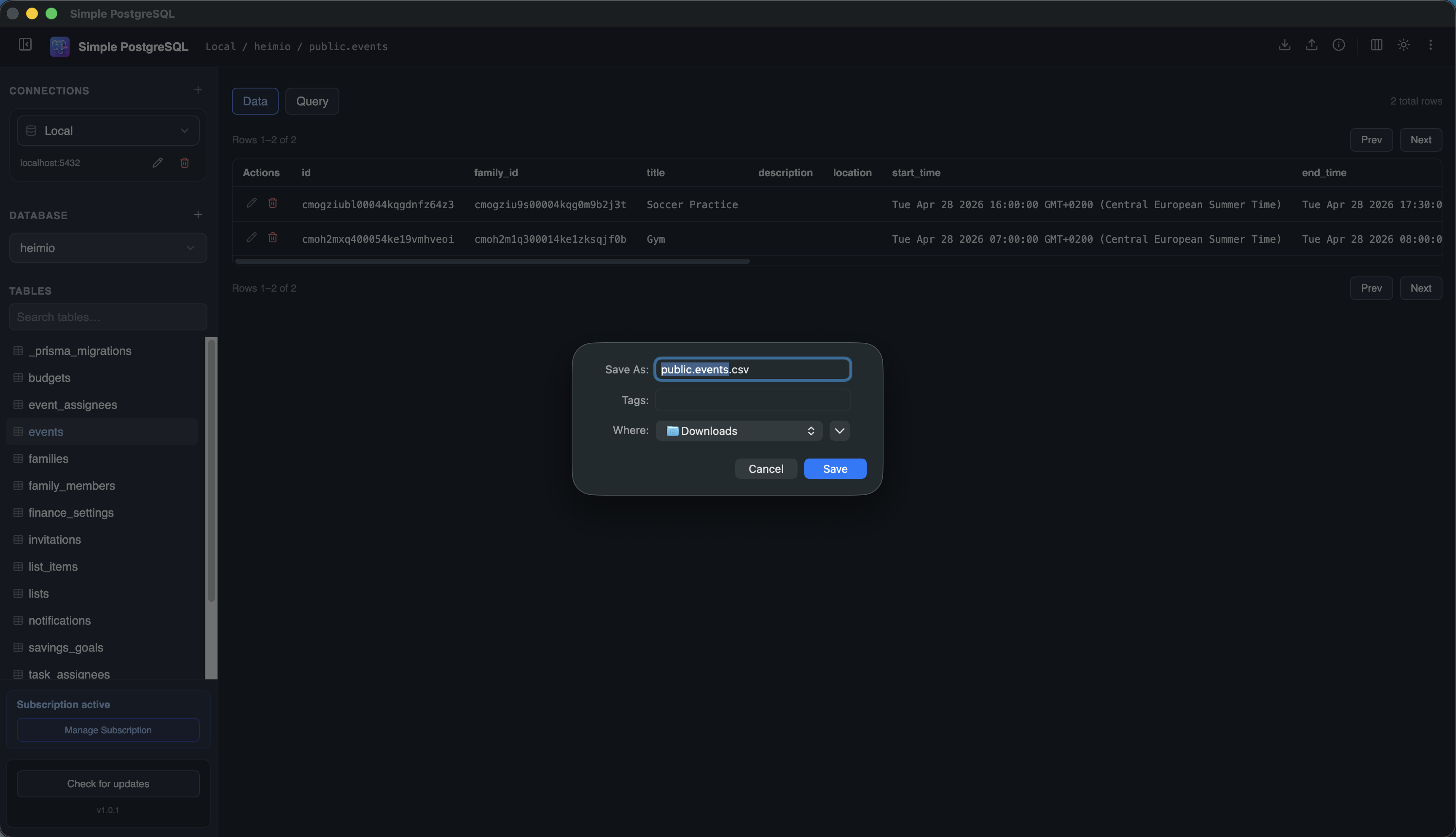Screen dimensions: 1456x837
Task: Click the Gym title cell
Action: pos(656,239)
